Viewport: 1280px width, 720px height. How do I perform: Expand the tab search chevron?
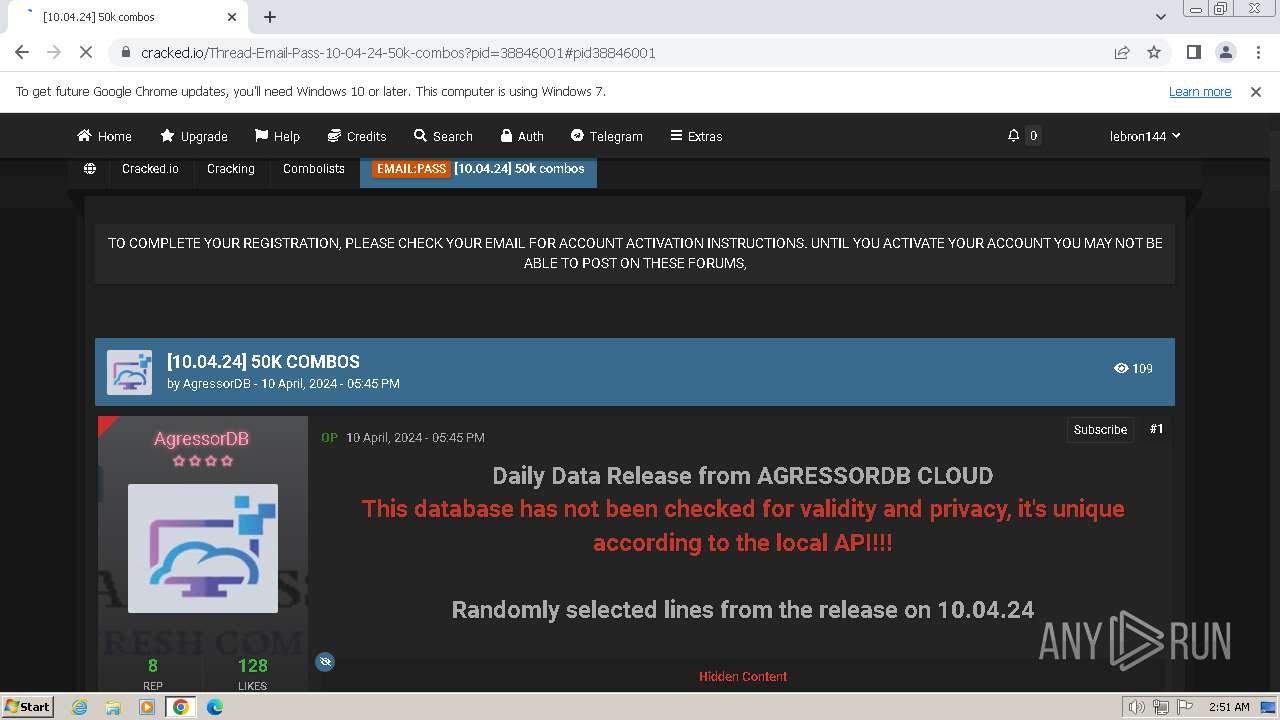coord(1161,17)
